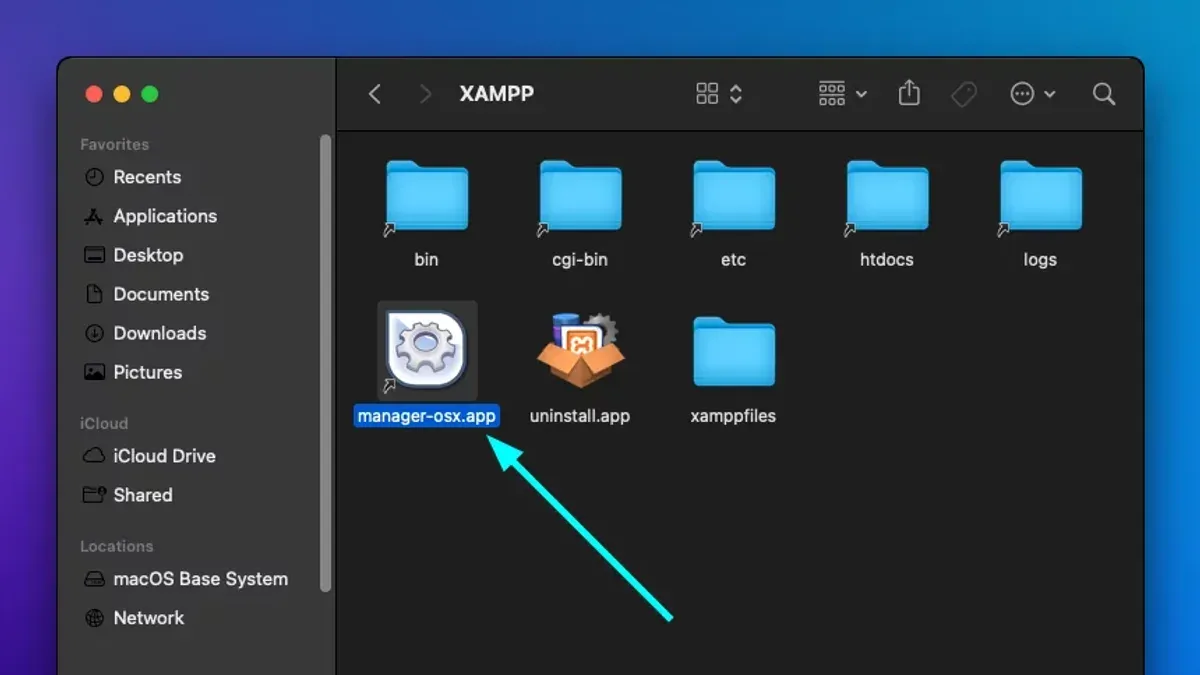This screenshot has width=1200, height=675.
Task: Open the More actions ellipsis menu
Action: (1033, 94)
